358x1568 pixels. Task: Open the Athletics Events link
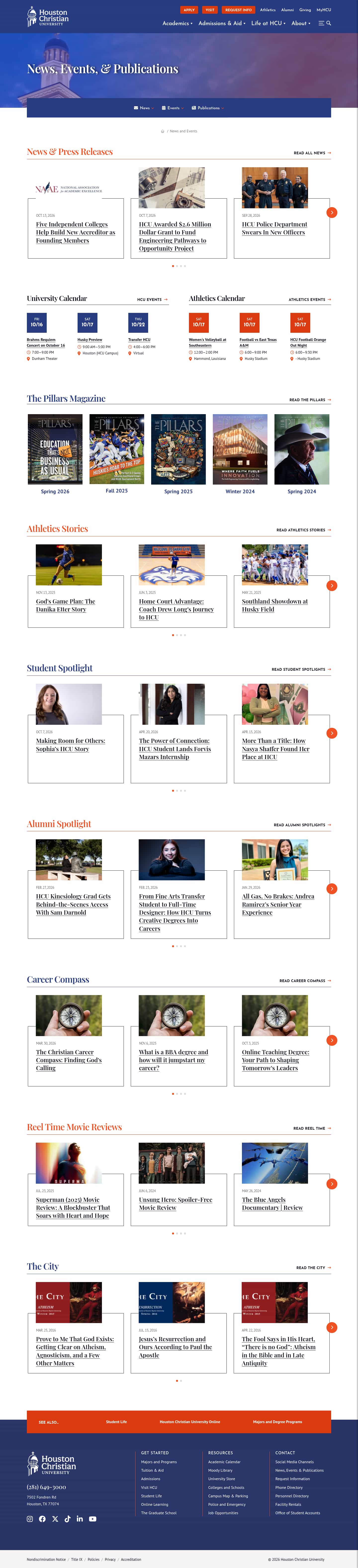click(310, 299)
